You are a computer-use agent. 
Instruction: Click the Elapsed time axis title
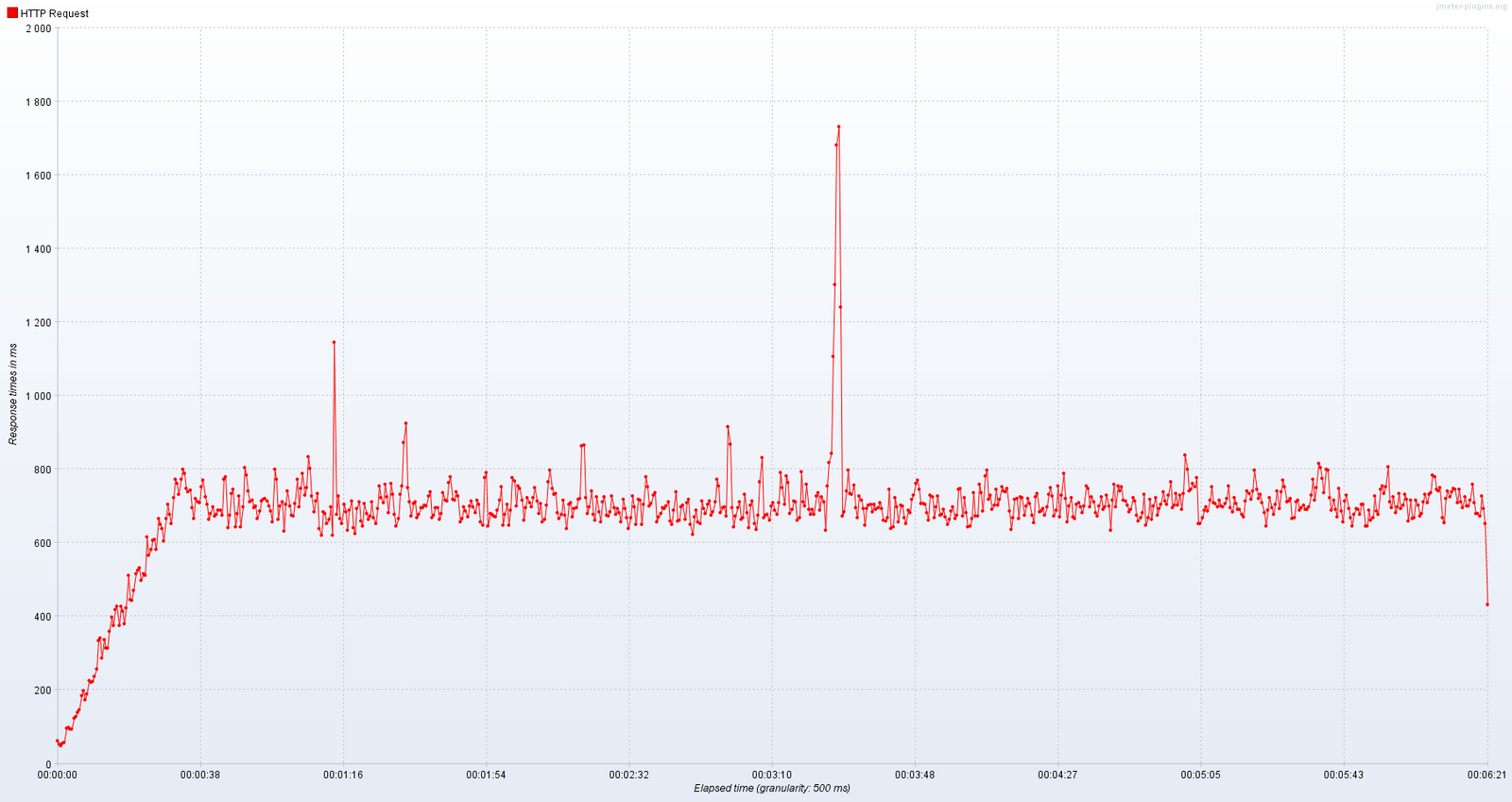click(x=771, y=789)
